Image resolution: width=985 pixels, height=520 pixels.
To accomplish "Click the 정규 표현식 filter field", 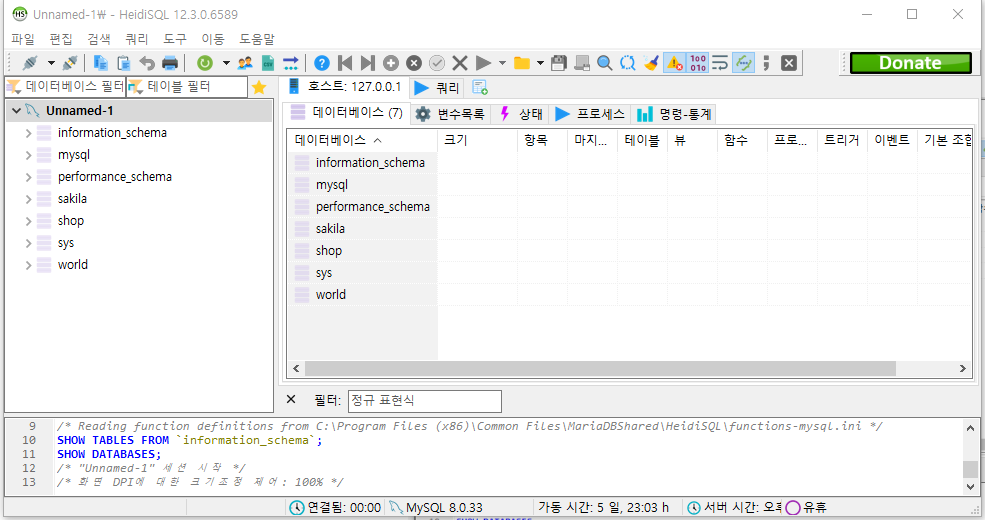I will pyautogui.click(x=425, y=401).
